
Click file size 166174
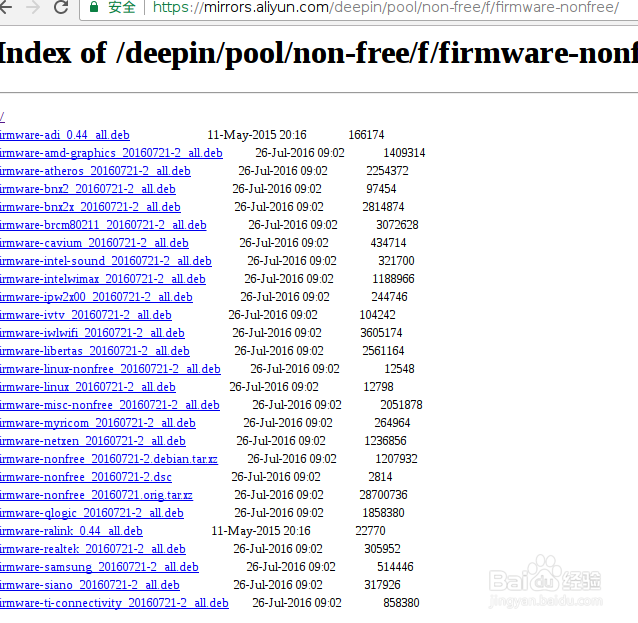[x=366, y=135]
